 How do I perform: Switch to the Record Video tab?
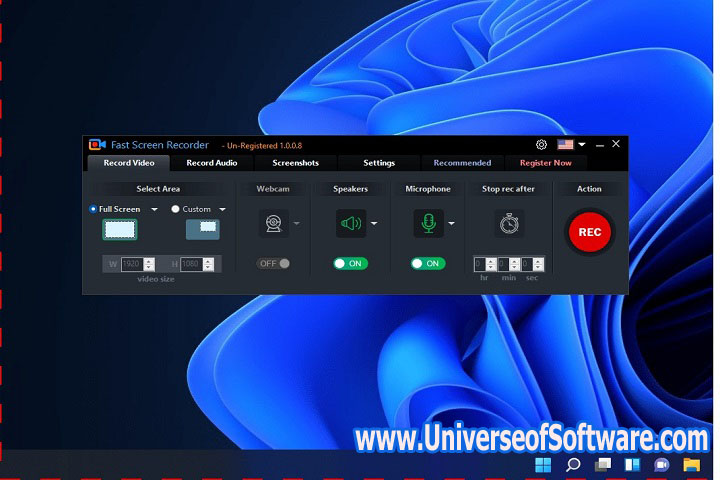point(129,163)
